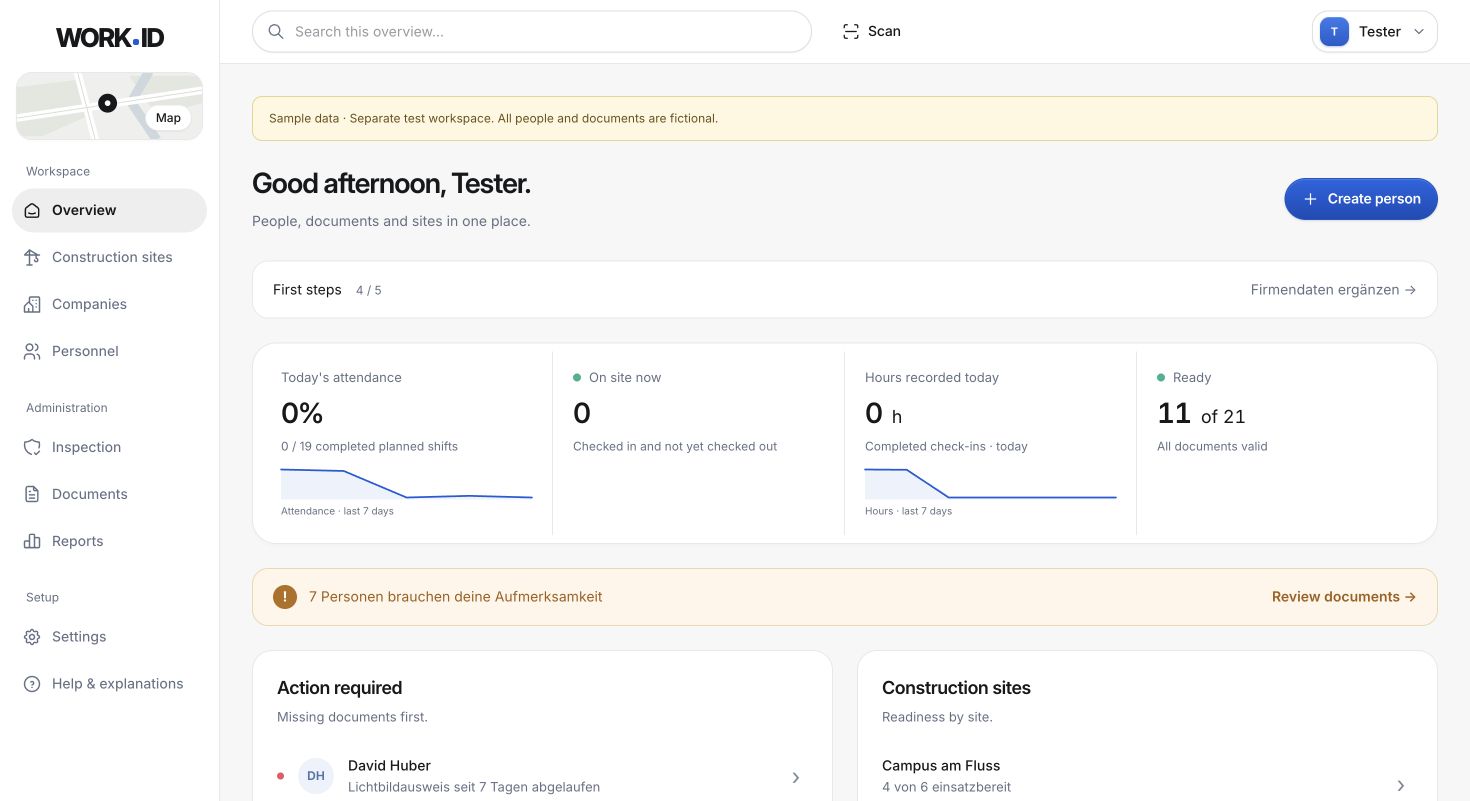Open Personnel in the sidebar
This screenshot has width=1470, height=801.
[x=110, y=351]
